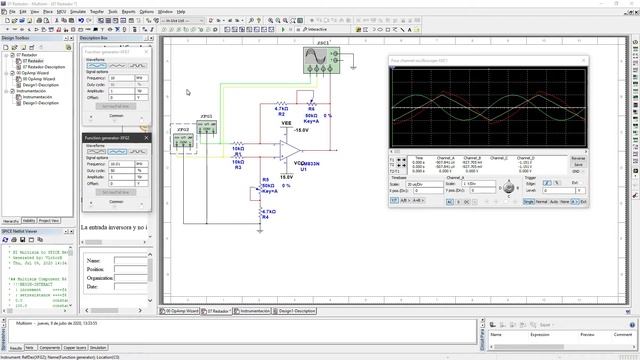Click the XSC1 oscilloscope instrument on schematic

pos(321,60)
